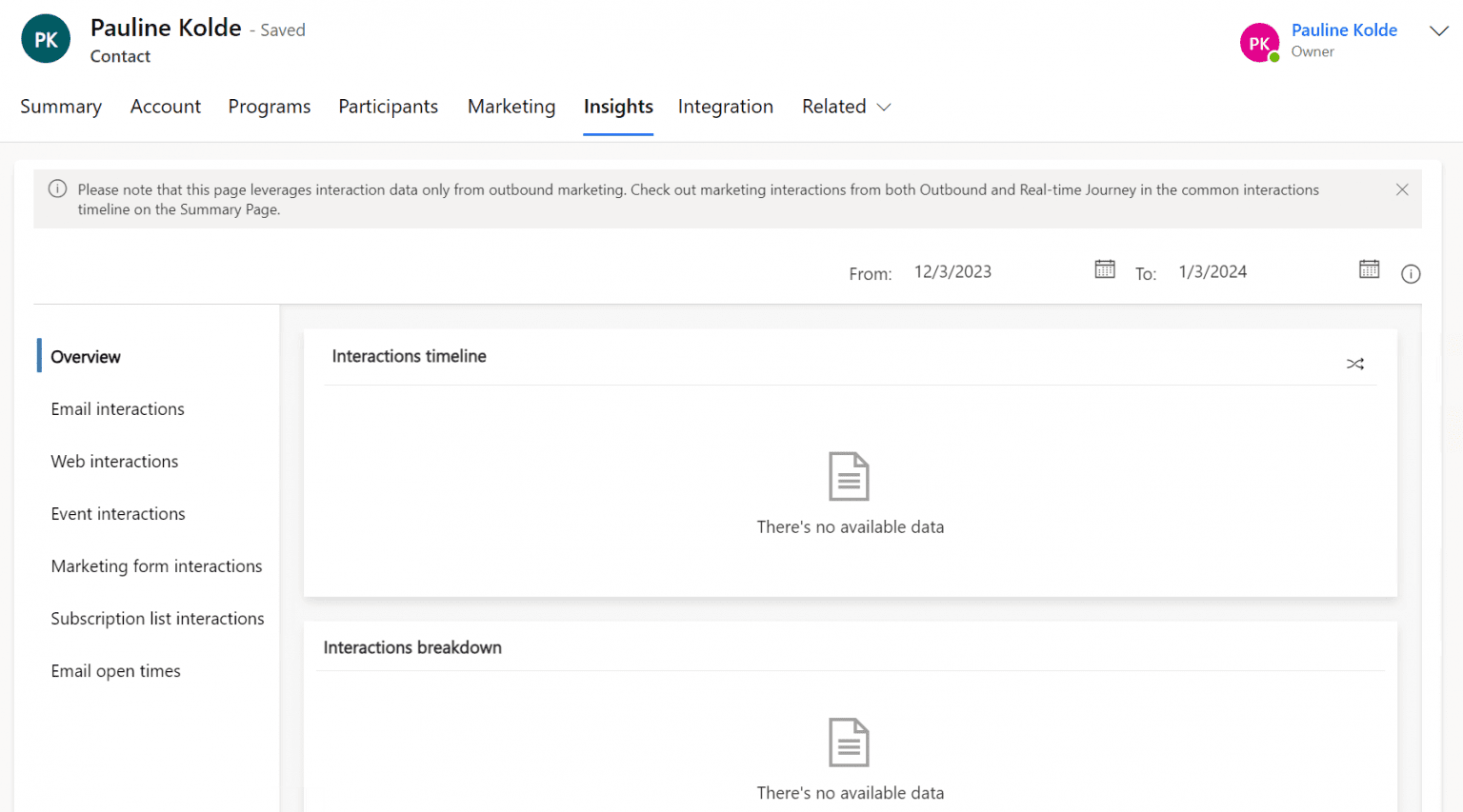The height and width of the screenshot is (812, 1463).
Task: Click the PK contact avatar at top left
Action: (x=45, y=38)
